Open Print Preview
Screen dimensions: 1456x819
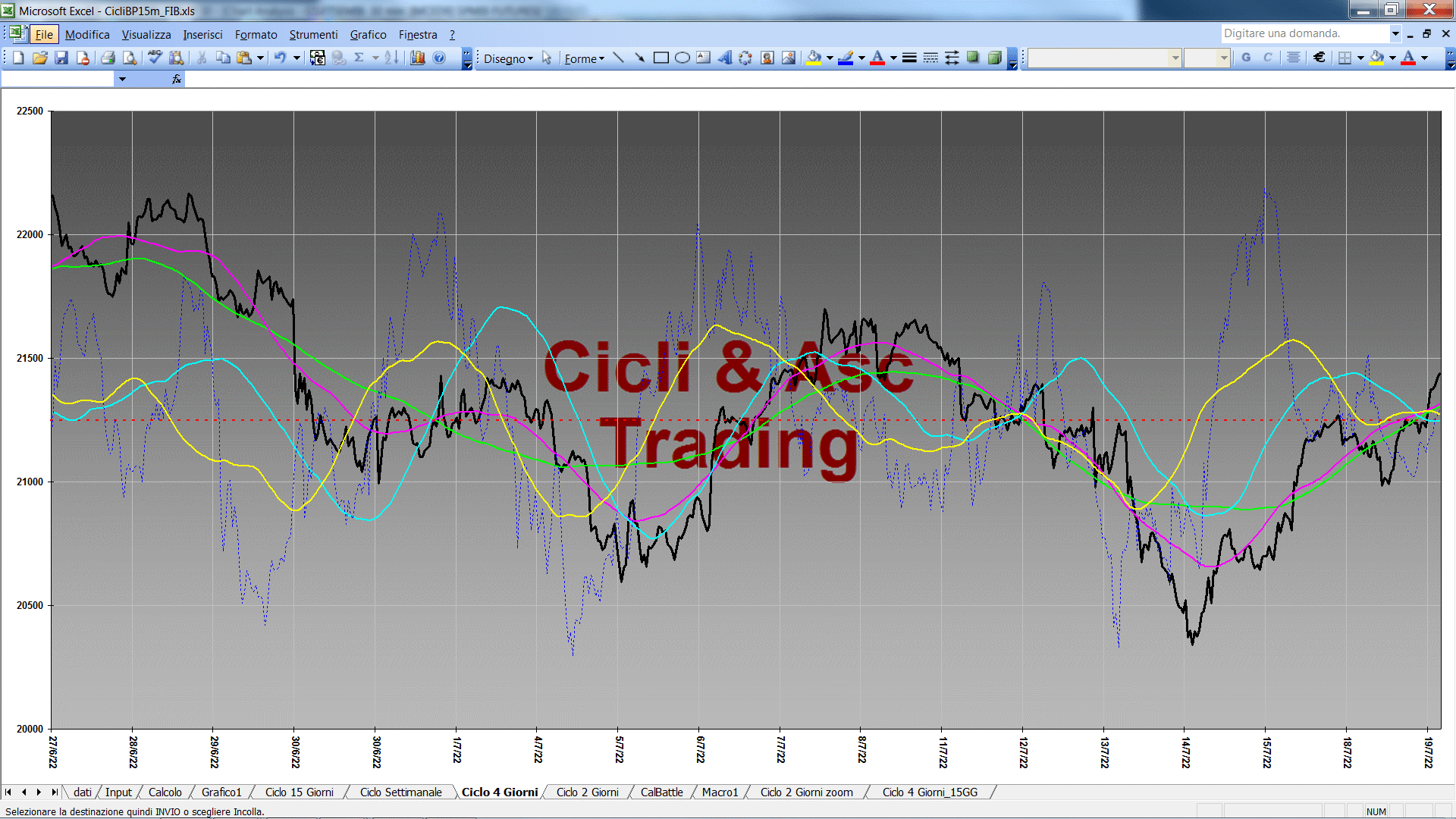[x=130, y=58]
